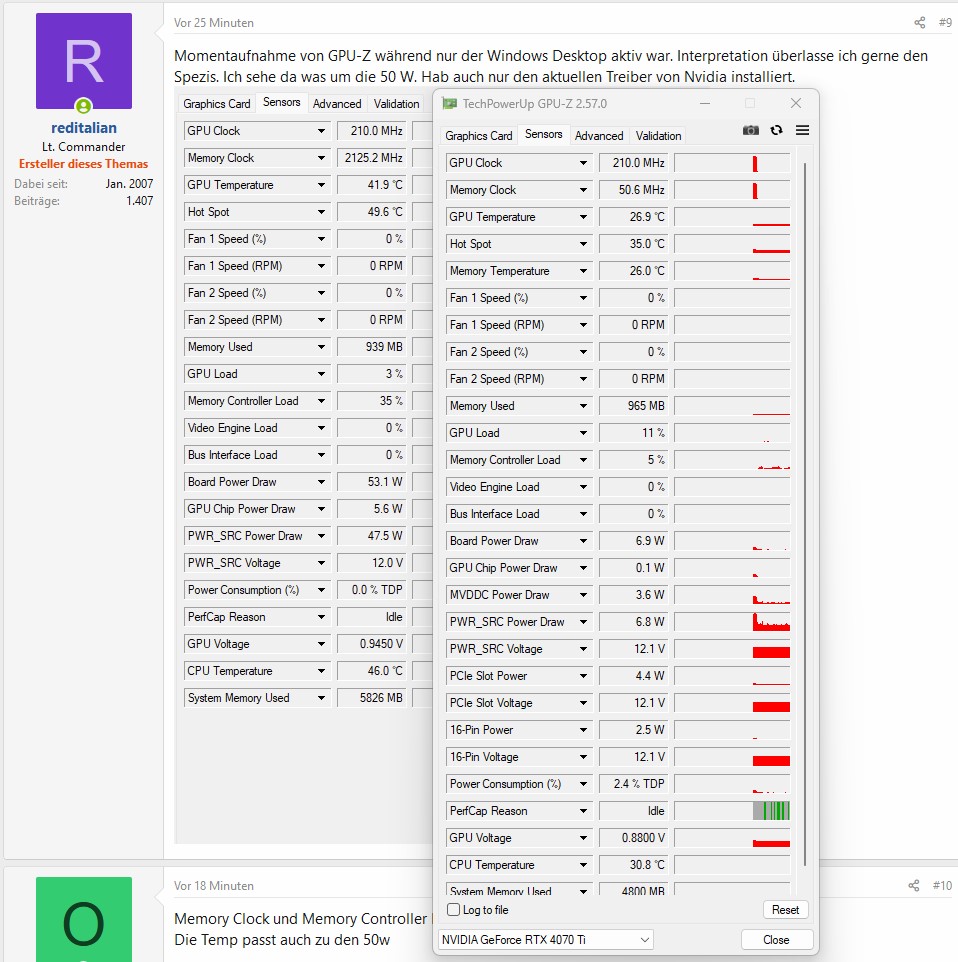Select the Sensors tab in the front GPU-Z window
This screenshot has width=958, height=962.
[x=543, y=134]
